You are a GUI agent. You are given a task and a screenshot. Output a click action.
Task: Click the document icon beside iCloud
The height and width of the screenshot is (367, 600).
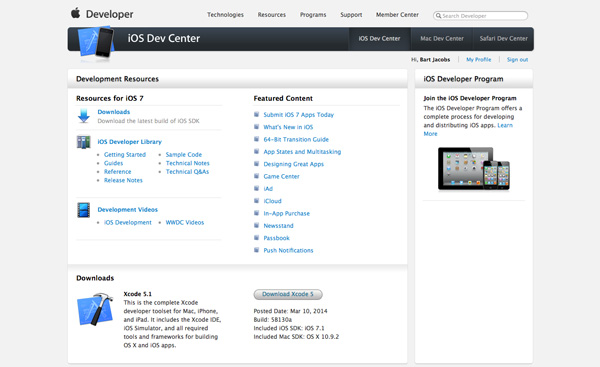[256, 201]
